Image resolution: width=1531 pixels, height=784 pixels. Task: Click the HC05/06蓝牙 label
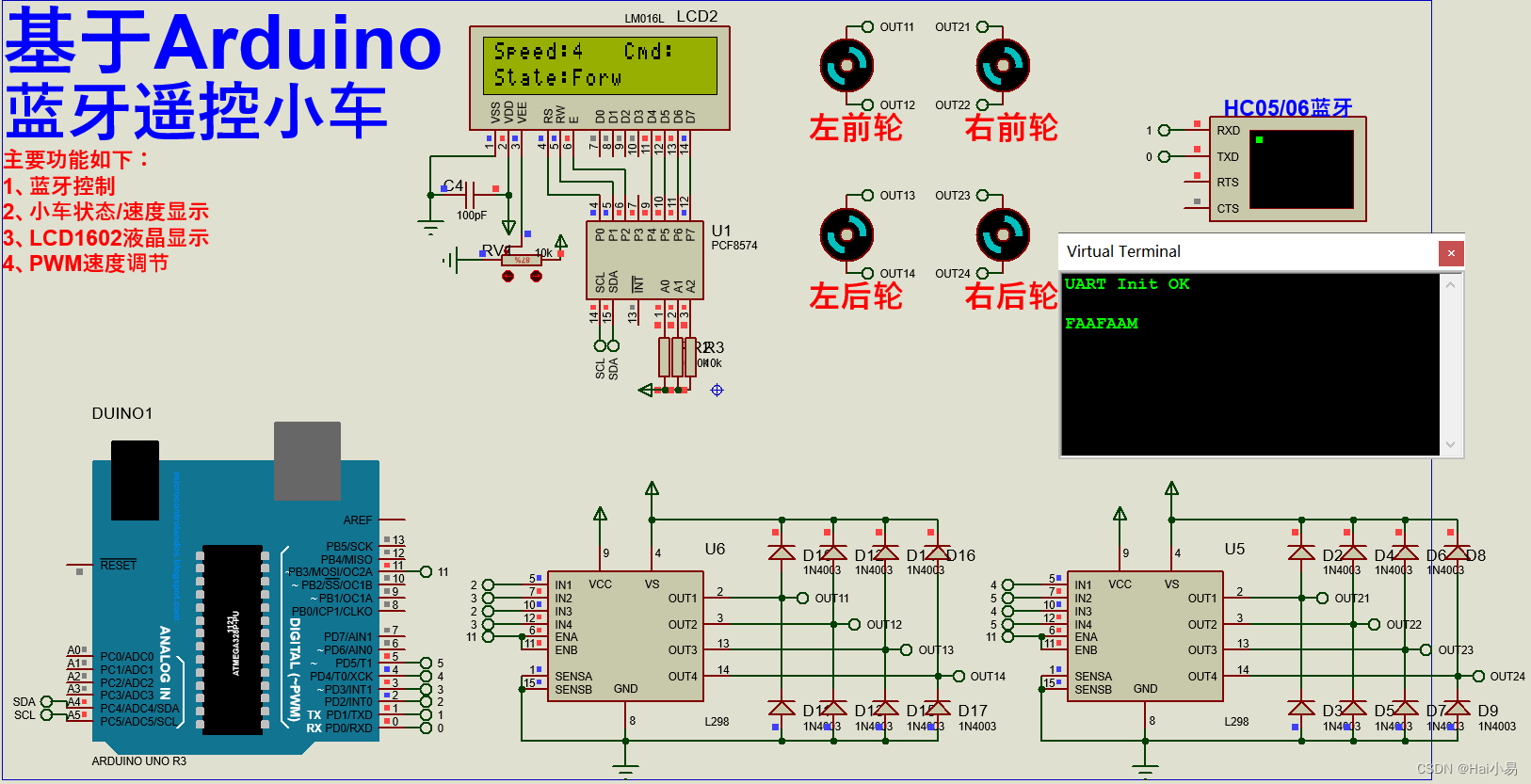pos(1287,107)
